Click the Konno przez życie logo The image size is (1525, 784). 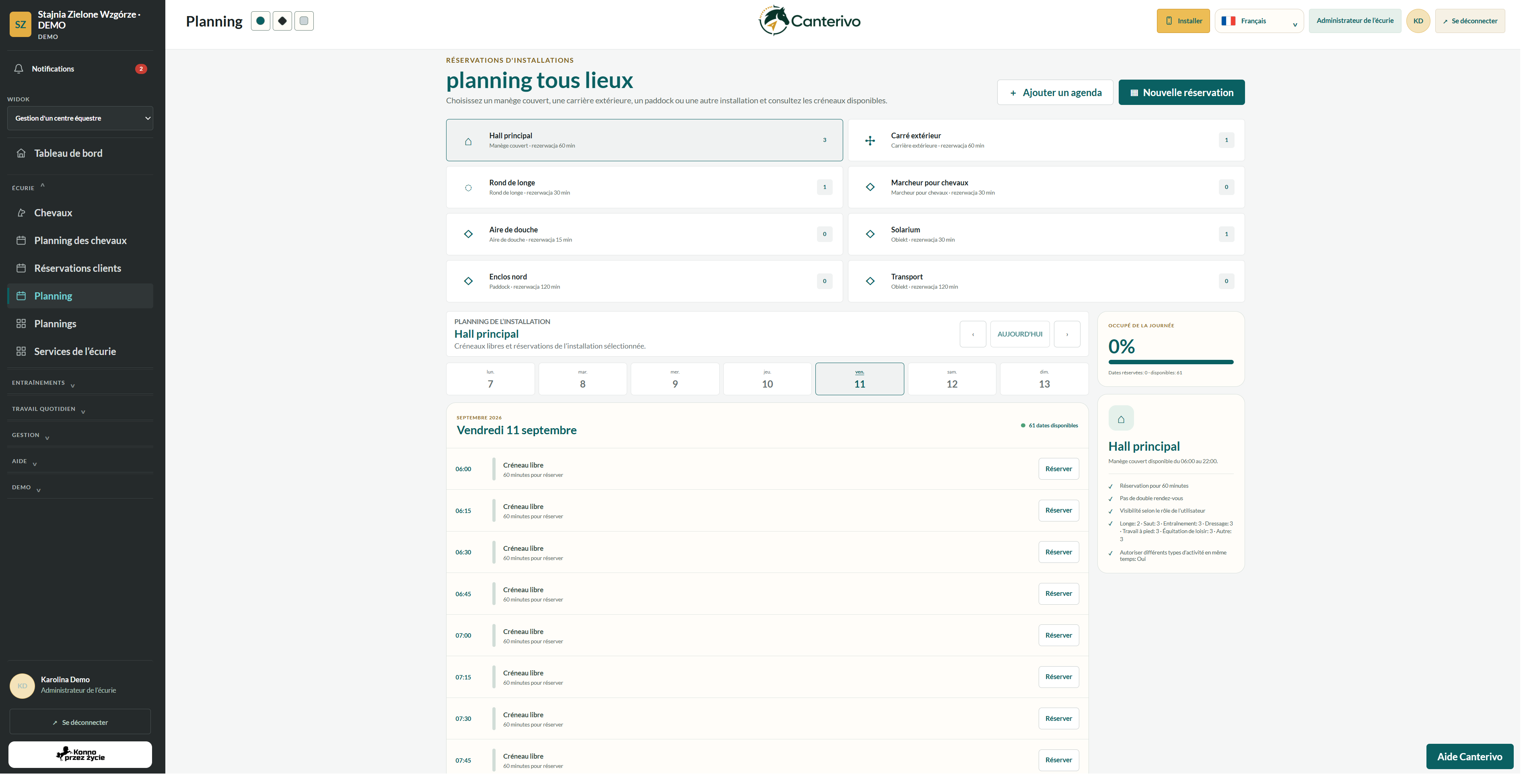(x=80, y=754)
